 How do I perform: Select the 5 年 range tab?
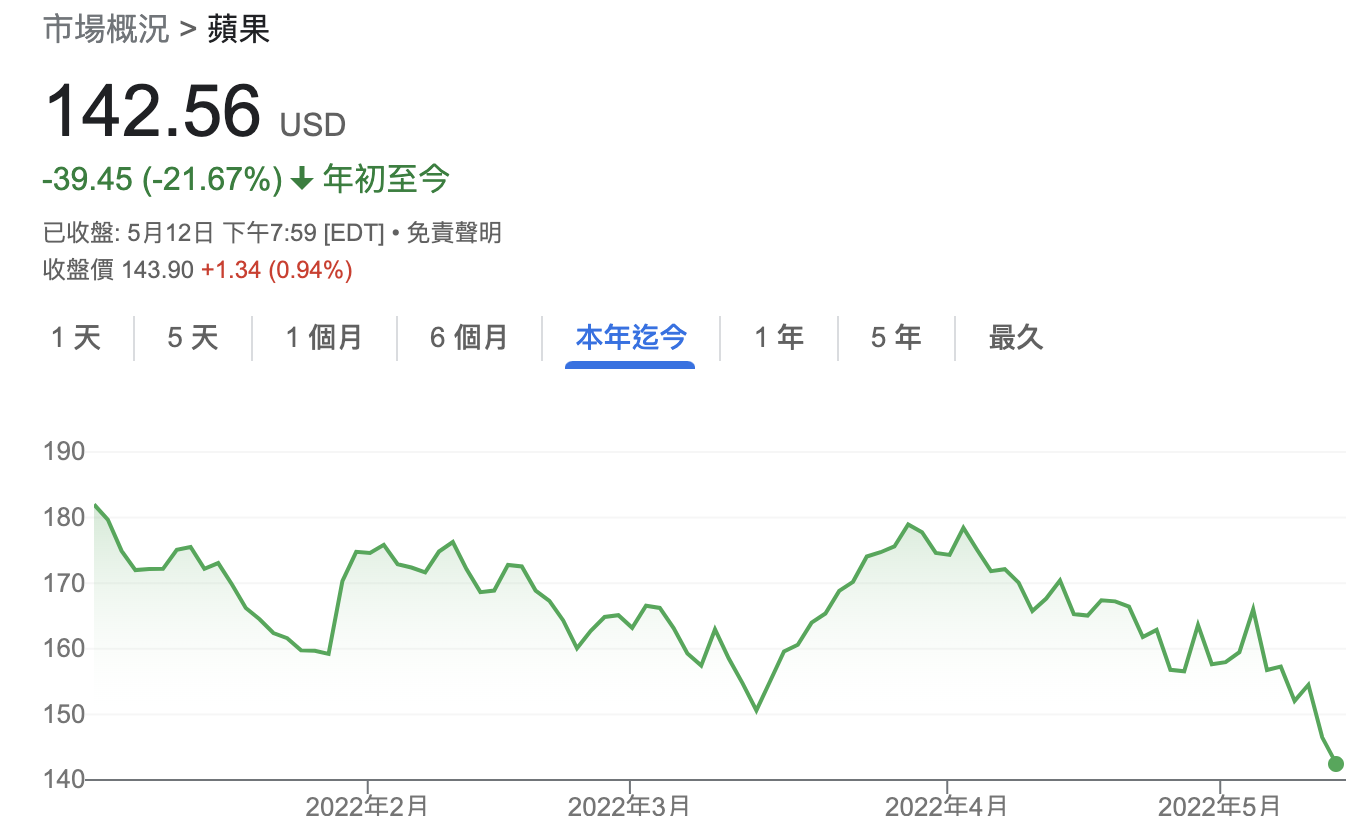896,338
